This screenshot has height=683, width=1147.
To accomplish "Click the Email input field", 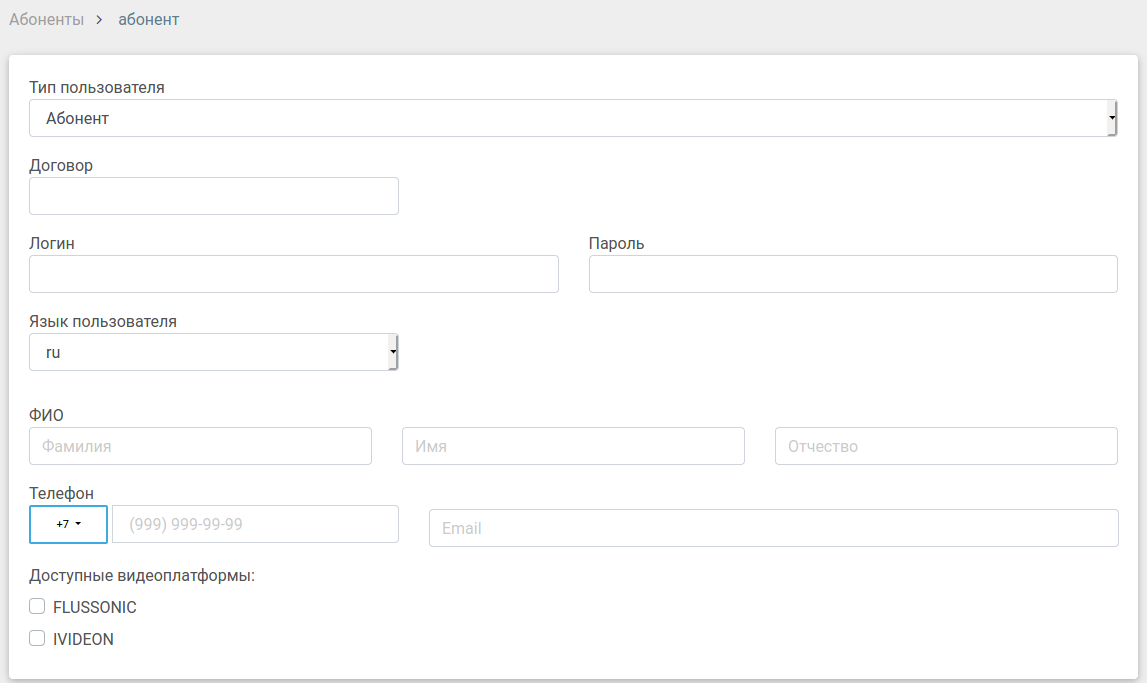I will tap(773, 528).
